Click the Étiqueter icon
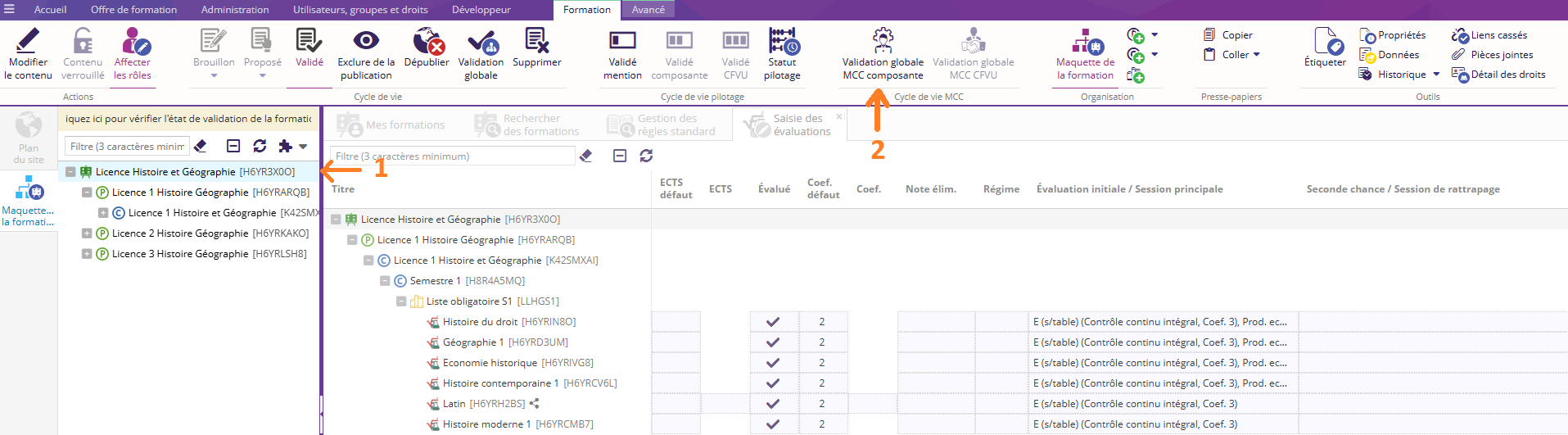1568x435 pixels. [x=1325, y=42]
